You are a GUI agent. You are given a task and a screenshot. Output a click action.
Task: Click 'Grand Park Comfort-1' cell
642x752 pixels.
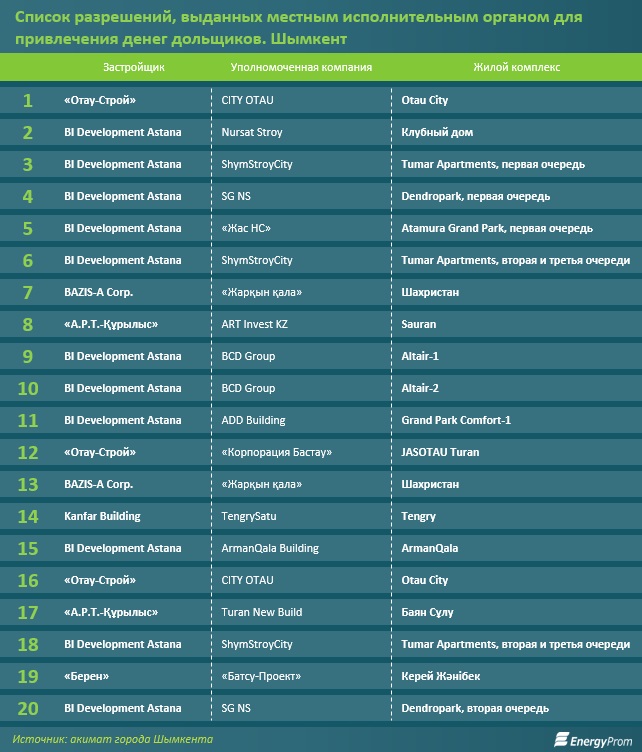click(x=456, y=420)
